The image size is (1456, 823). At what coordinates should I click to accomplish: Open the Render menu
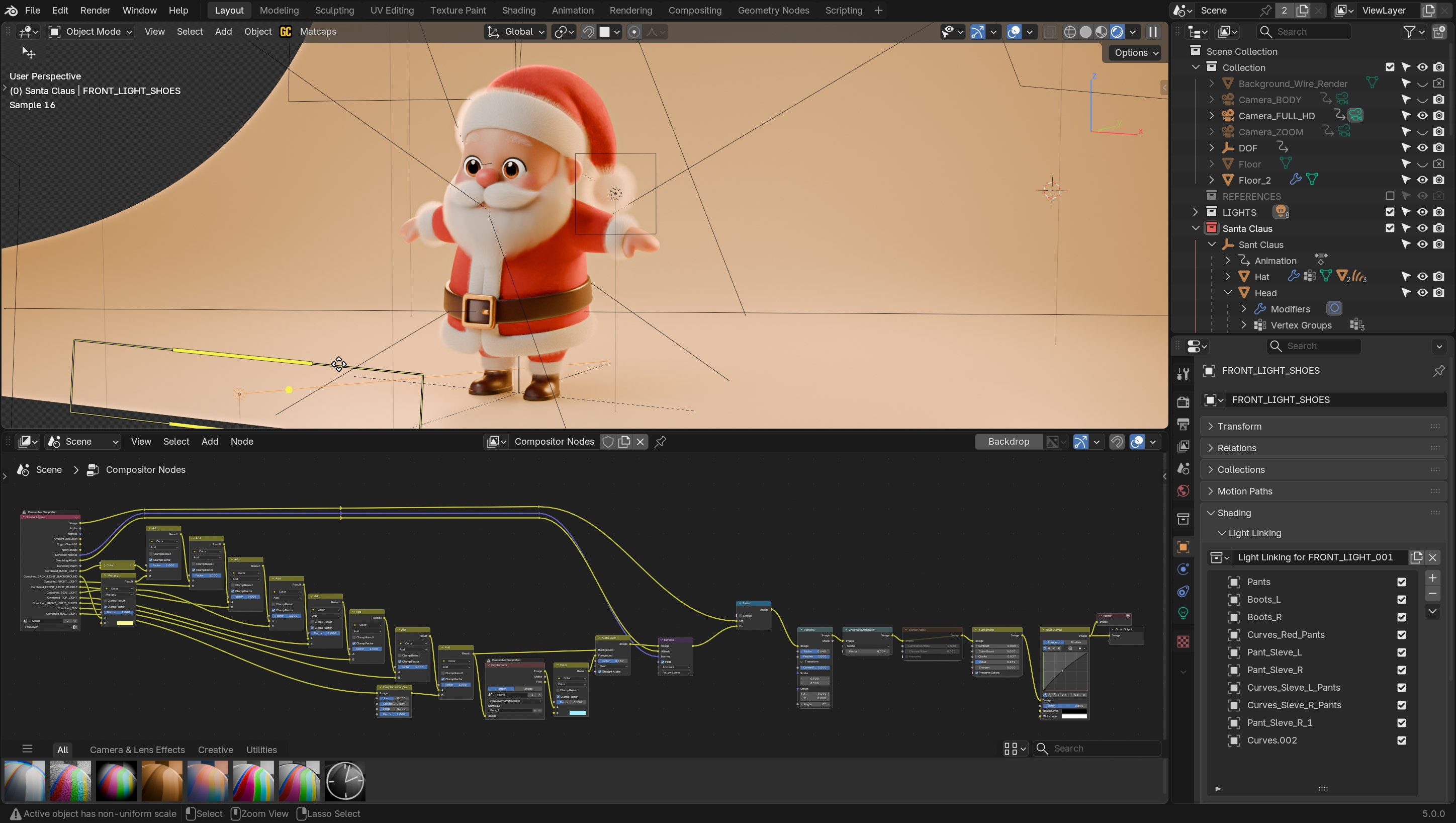(95, 10)
